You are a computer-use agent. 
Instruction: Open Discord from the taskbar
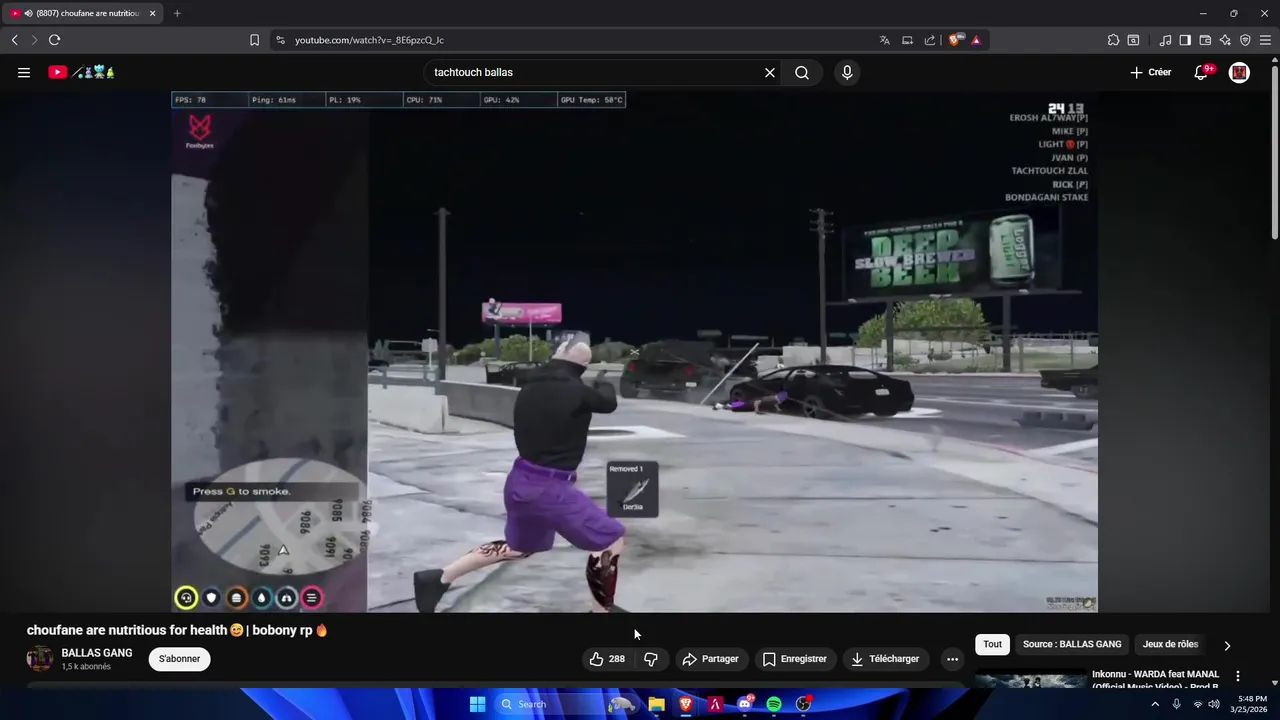(745, 704)
